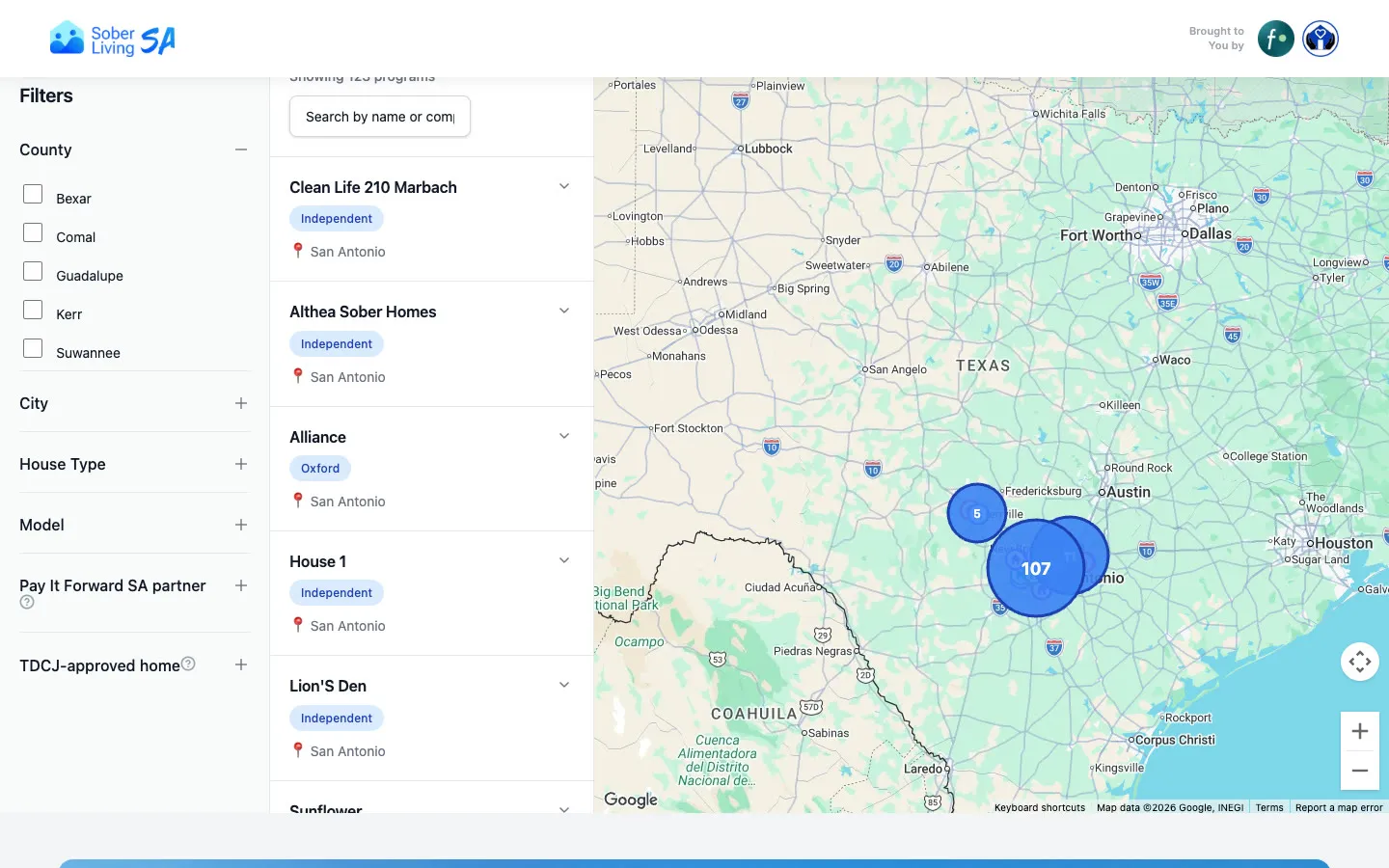The height and width of the screenshot is (868, 1389).
Task: Click Report a map error link
Action: [1339, 807]
